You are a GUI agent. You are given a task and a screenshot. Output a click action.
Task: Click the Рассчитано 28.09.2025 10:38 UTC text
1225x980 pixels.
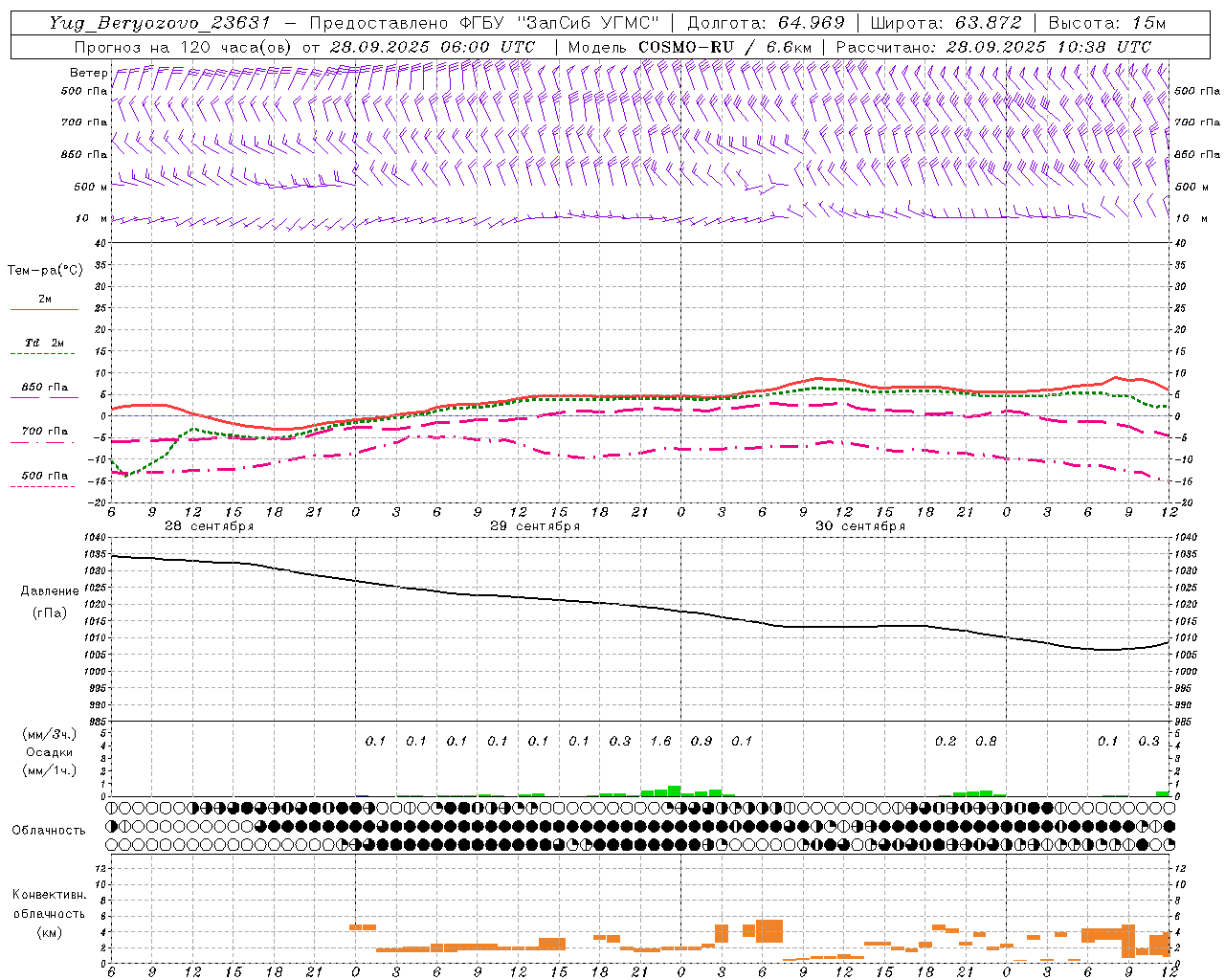(993, 47)
